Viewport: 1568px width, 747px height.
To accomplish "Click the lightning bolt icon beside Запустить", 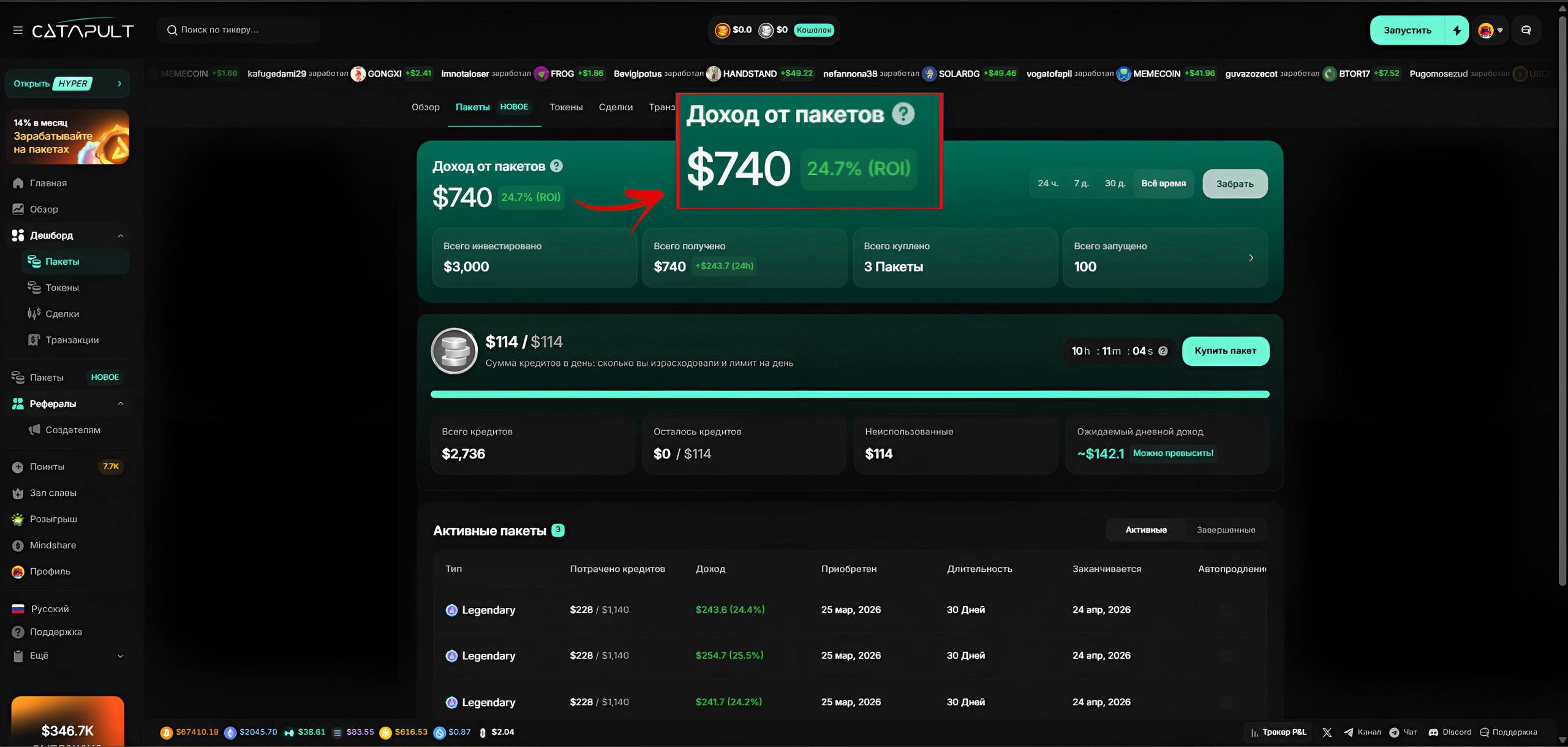I will [x=1457, y=30].
